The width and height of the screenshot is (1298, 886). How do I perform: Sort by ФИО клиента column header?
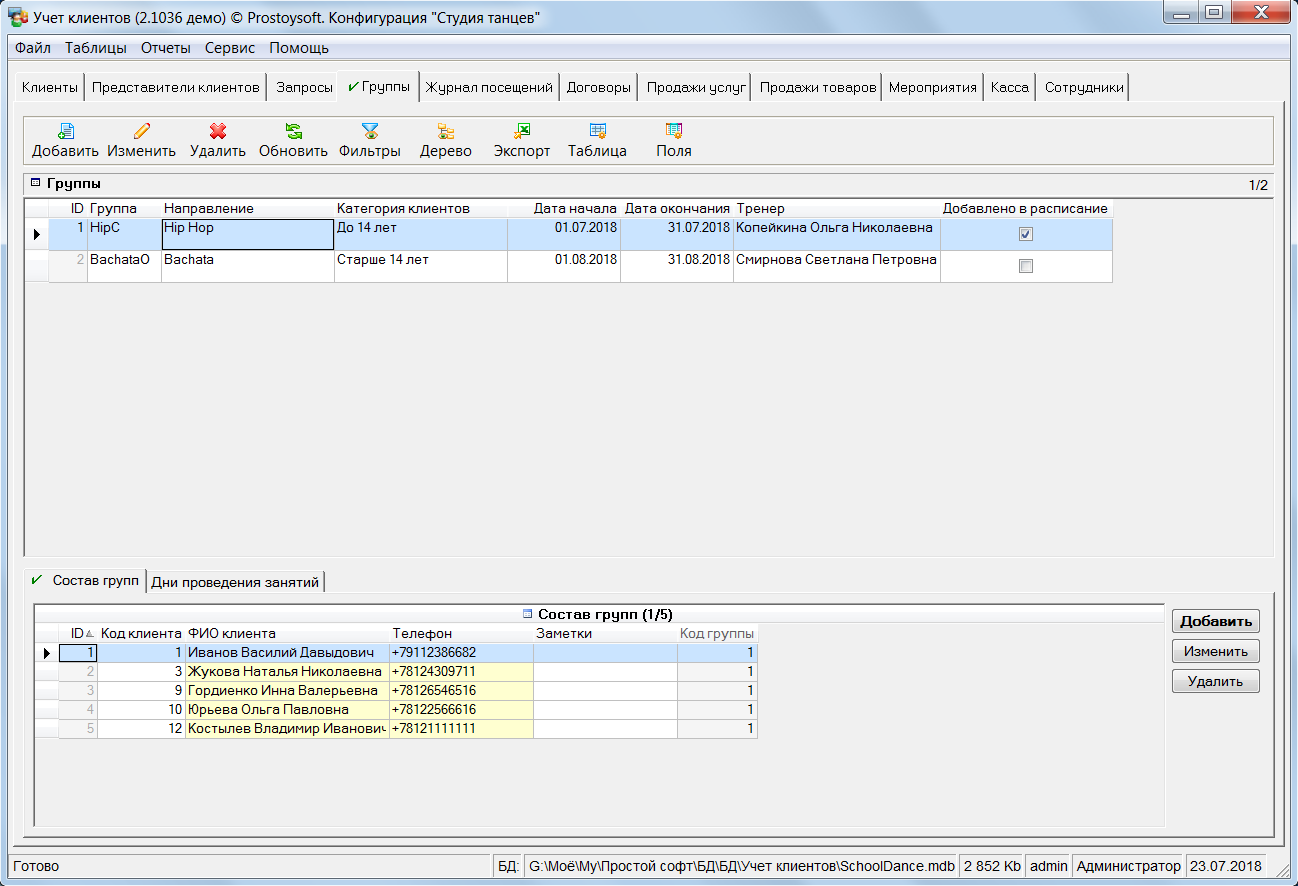pyautogui.click(x=288, y=633)
